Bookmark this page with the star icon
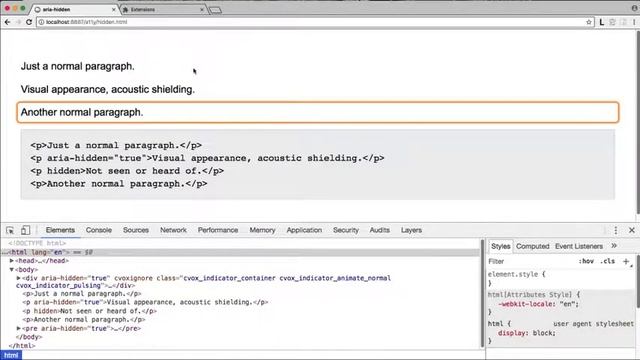The image size is (640, 360). [x=589, y=22]
